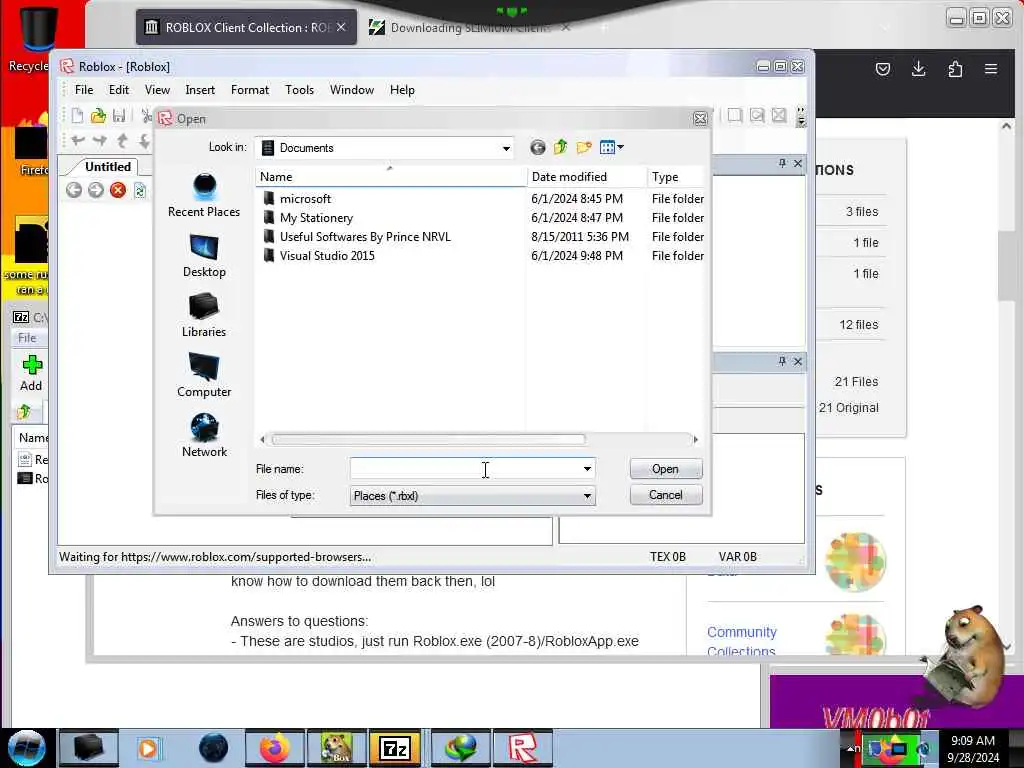1024x768 pixels.
Task: Sort by Type column header
Action: coord(677,177)
